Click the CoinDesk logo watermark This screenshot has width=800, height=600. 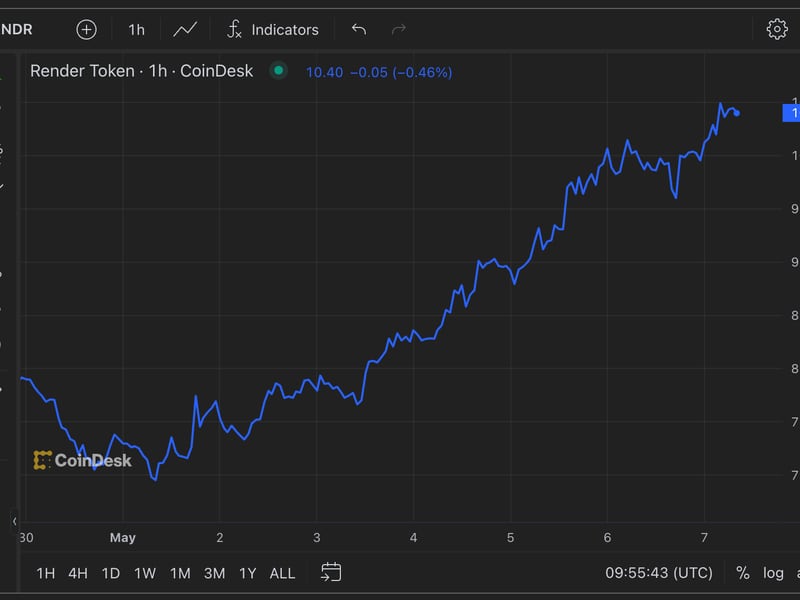[x=83, y=460]
